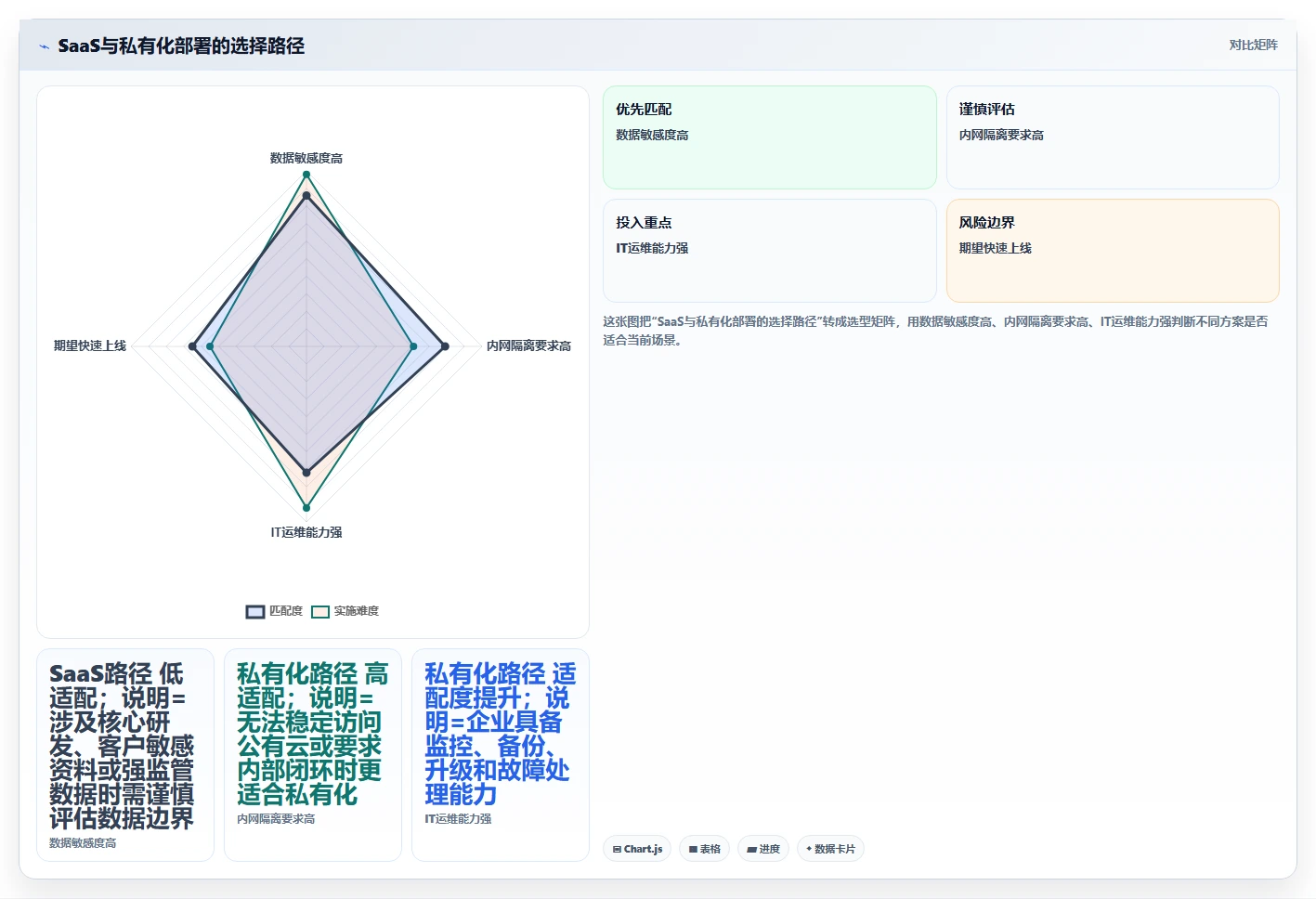Click 数据敏感度高 caption under SaaS路径 card
The image size is (1316, 899).
[83, 843]
